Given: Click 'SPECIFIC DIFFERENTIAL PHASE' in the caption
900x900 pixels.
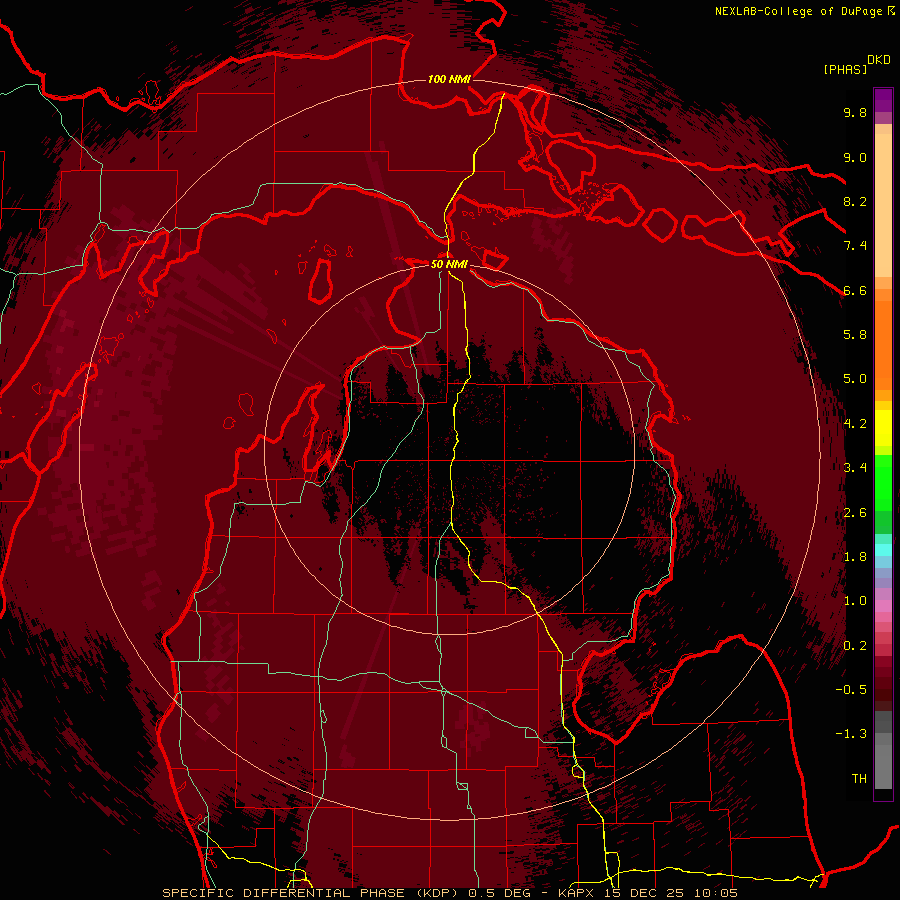Looking at the screenshot, I should click(284, 893).
